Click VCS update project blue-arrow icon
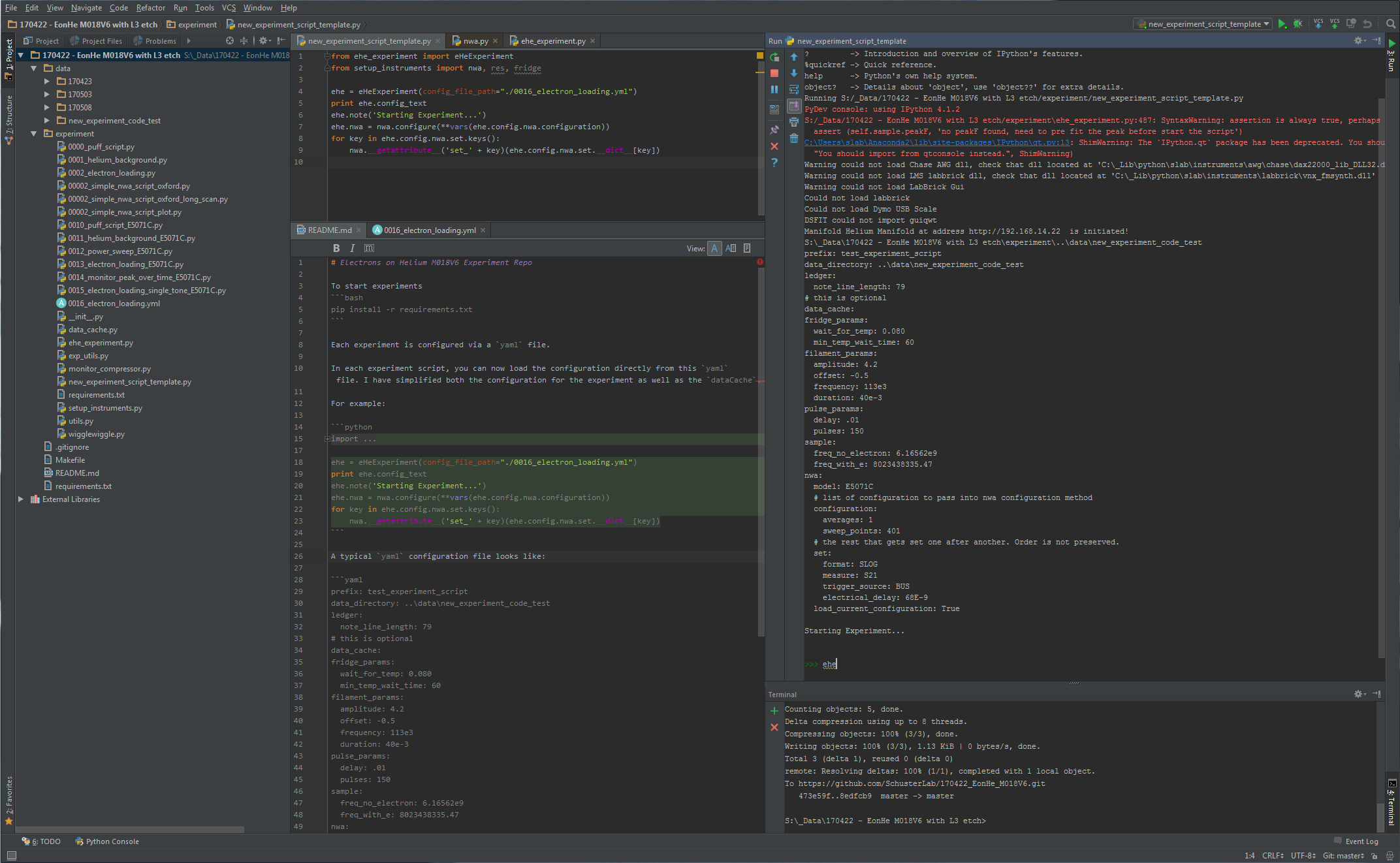Viewport: 1400px width, 863px height. click(1318, 24)
